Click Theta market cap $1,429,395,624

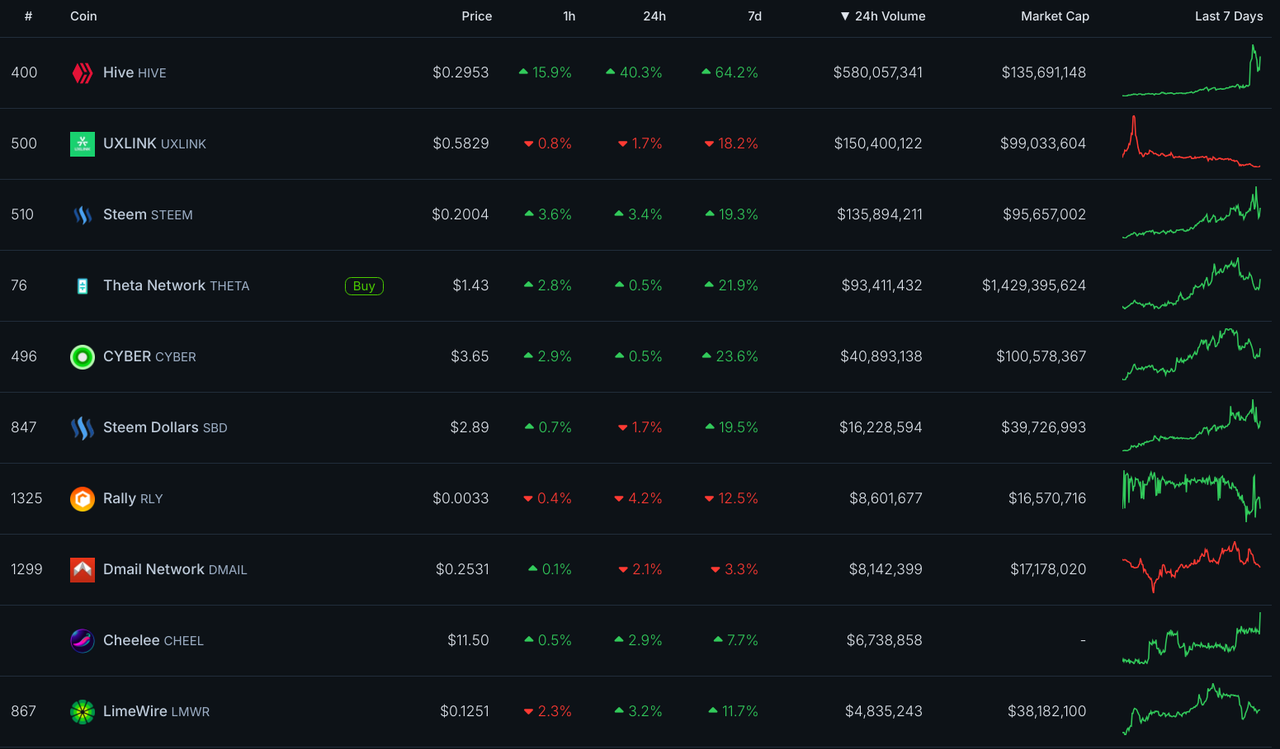click(1034, 286)
